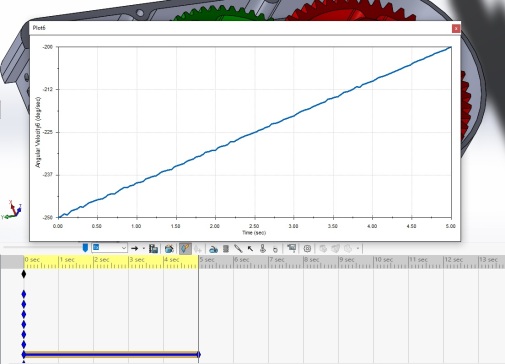The width and height of the screenshot is (505, 364).
Task: Click the blue angular velocity curve
Action: click(x=255, y=133)
